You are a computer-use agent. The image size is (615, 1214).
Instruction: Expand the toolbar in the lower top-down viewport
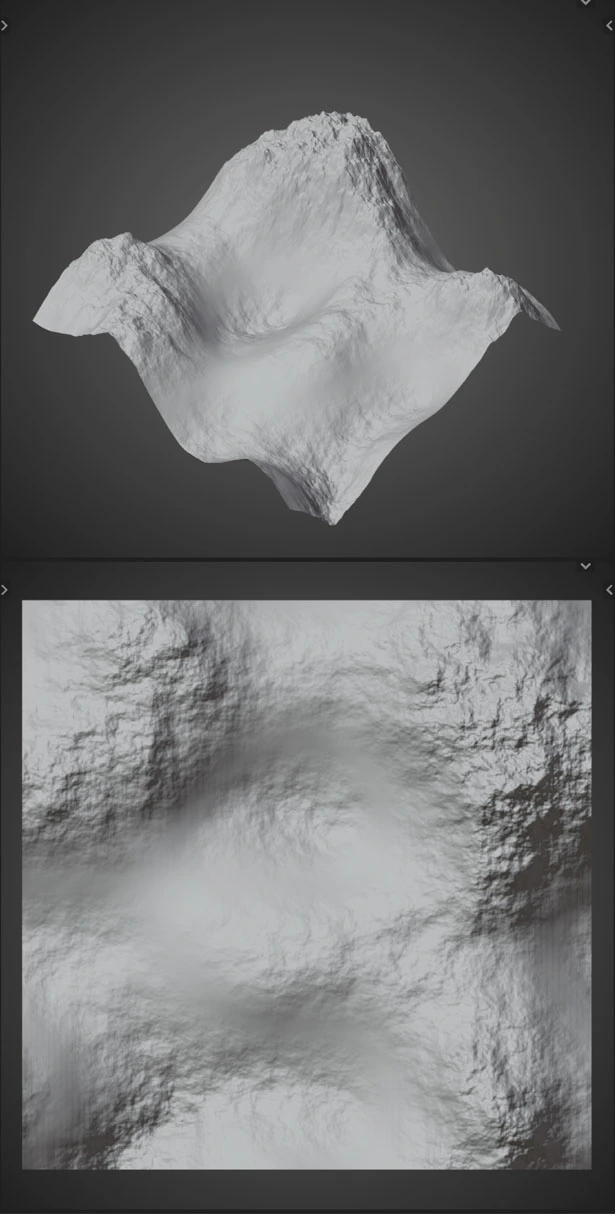coord(5,590)
